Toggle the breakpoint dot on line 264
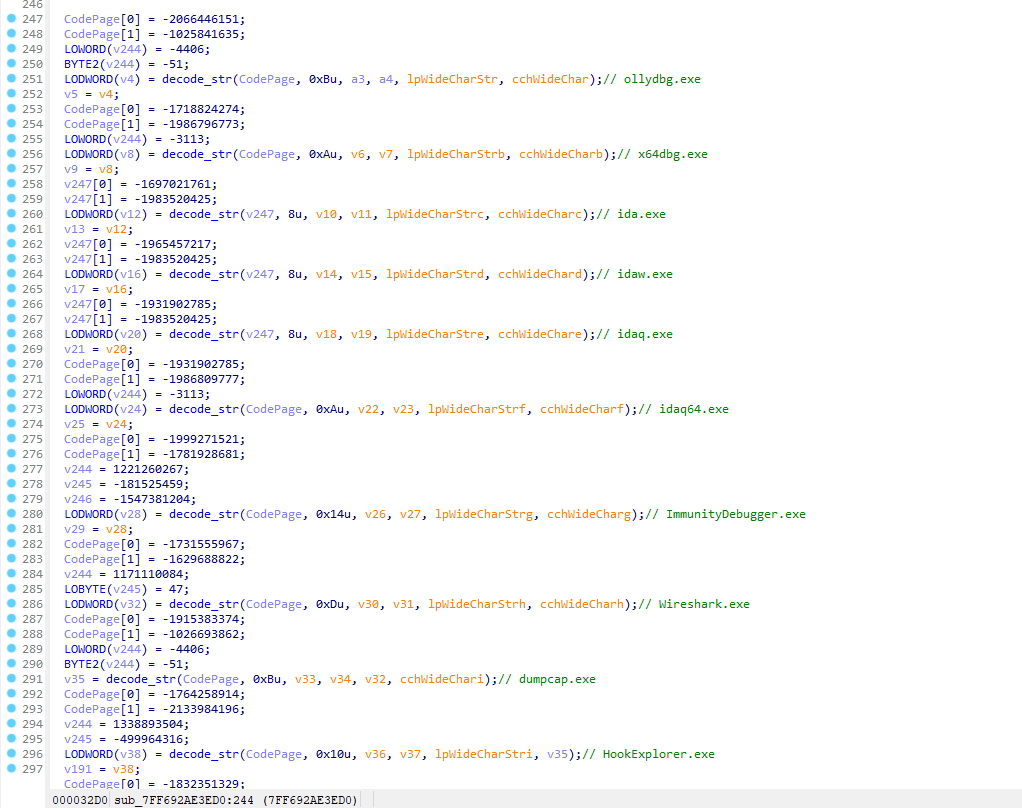This screenshot has width=1022, height=808. [x=11, y=273]
